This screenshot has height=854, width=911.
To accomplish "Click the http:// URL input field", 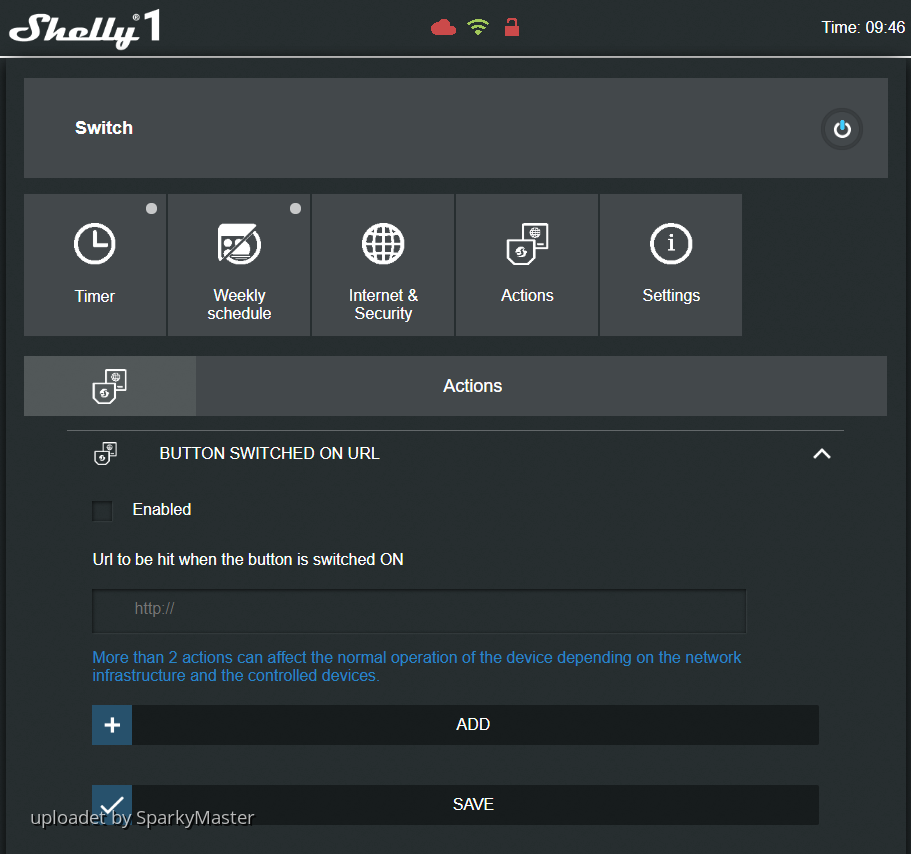I will pos(419,610).
